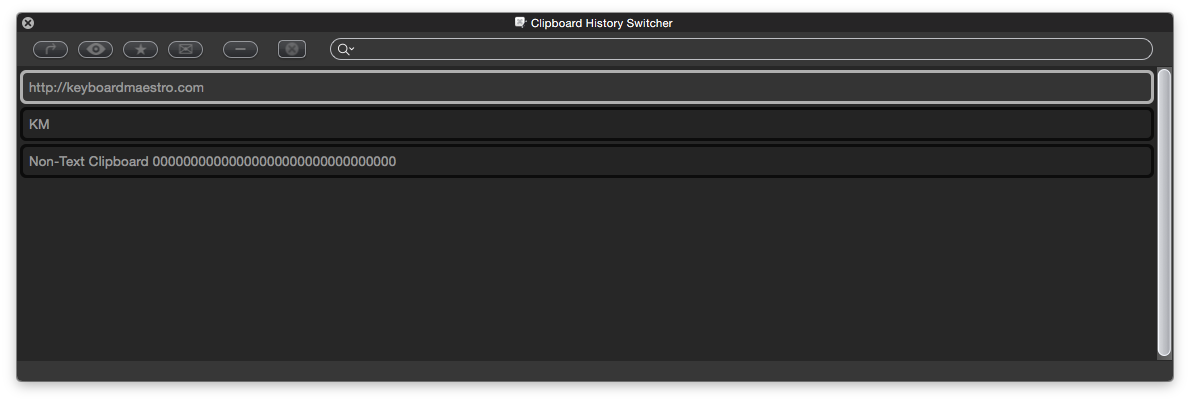Image resolution: width=1190 pixels, height=402 pixels.
Task: Click the zeros in the Non-Text Clipboard row
Action: point(274,162)
